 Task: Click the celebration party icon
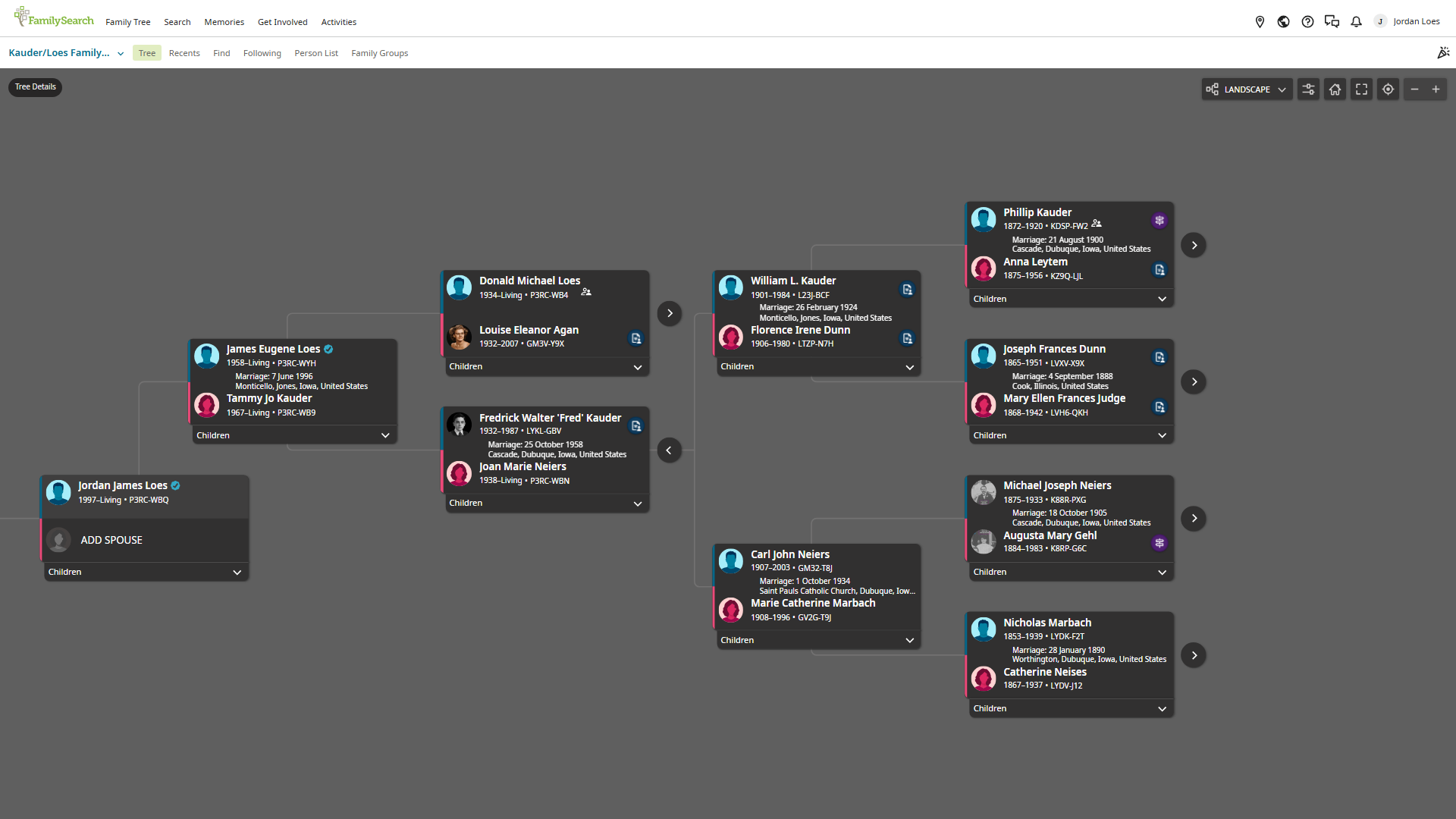coord(1443,52)
